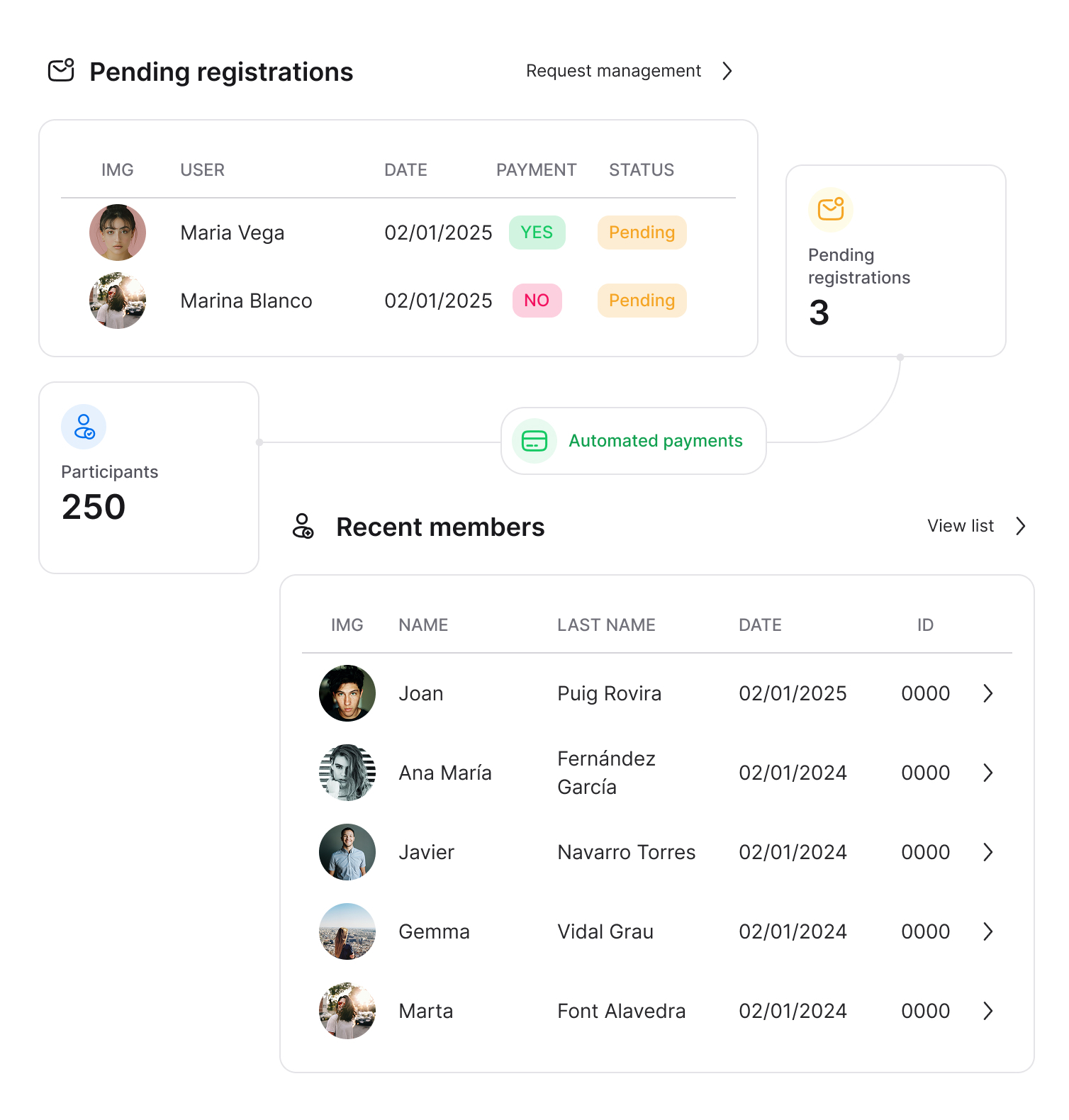Click the user-add icon beside Recent members

tap(303, 527)
